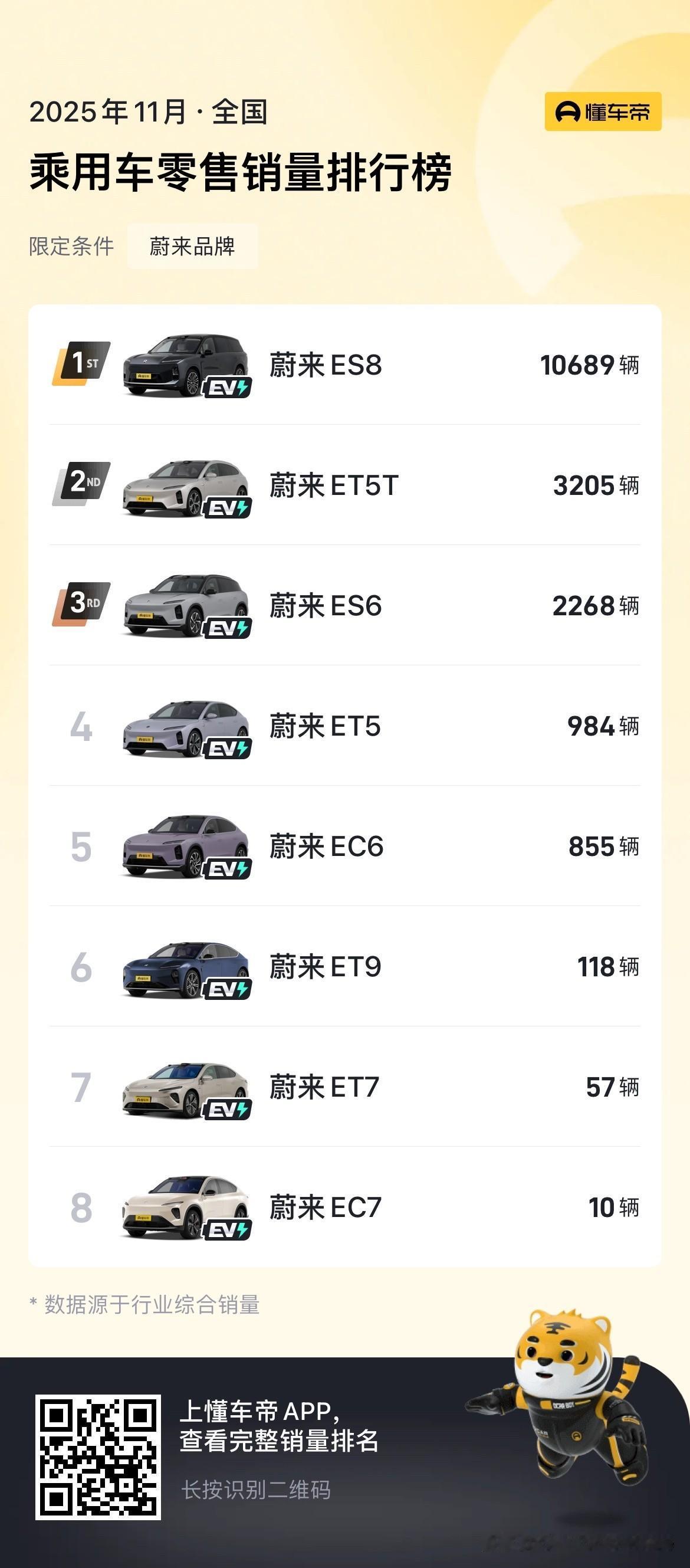Tap the 懂车帝 logo badge
This screenshot has width=690, height=1568.
click(602, 111)
